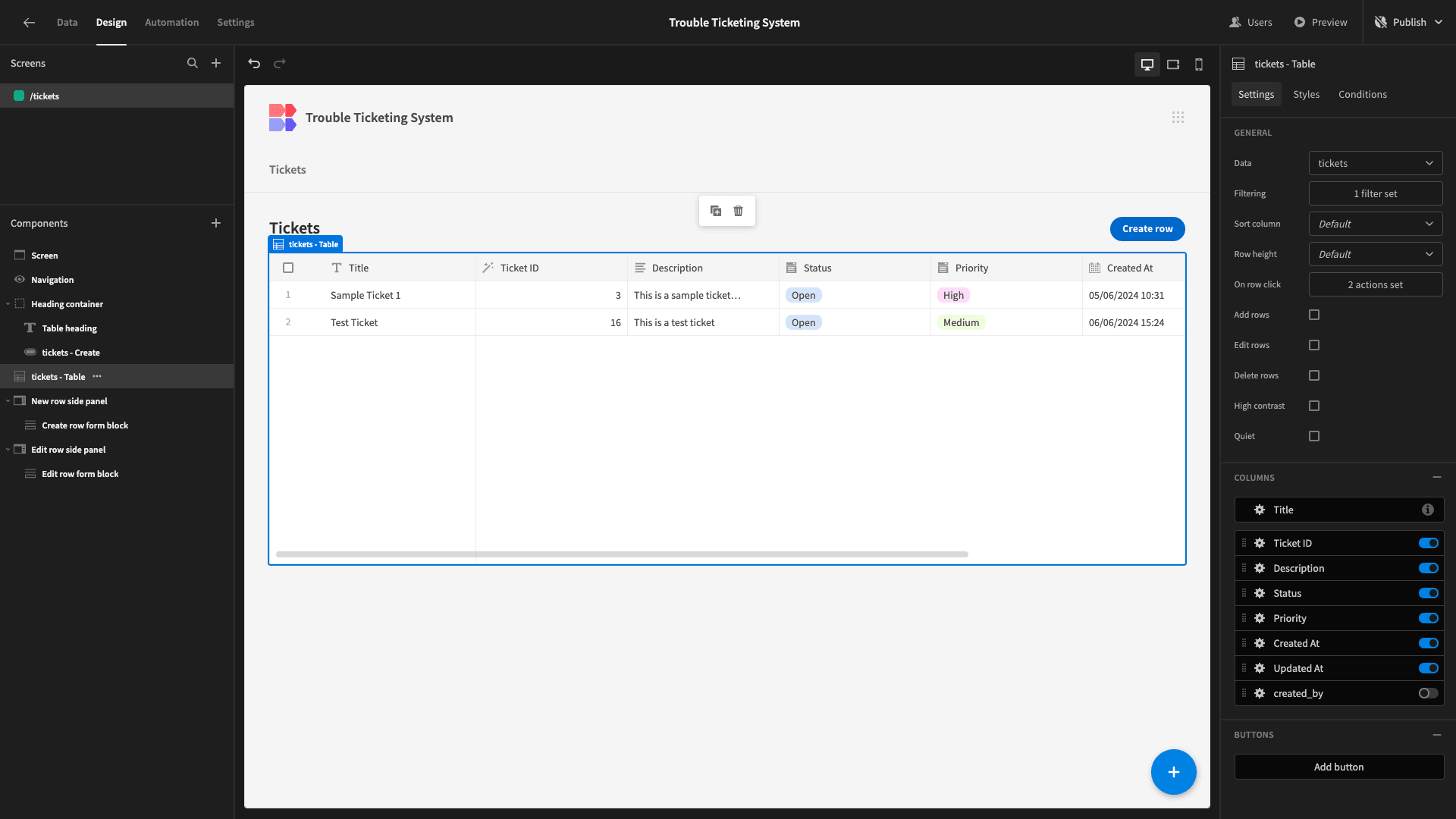Collapse the COLUMNS section
Screen dimensions: 1456x819
(1437, 478)
